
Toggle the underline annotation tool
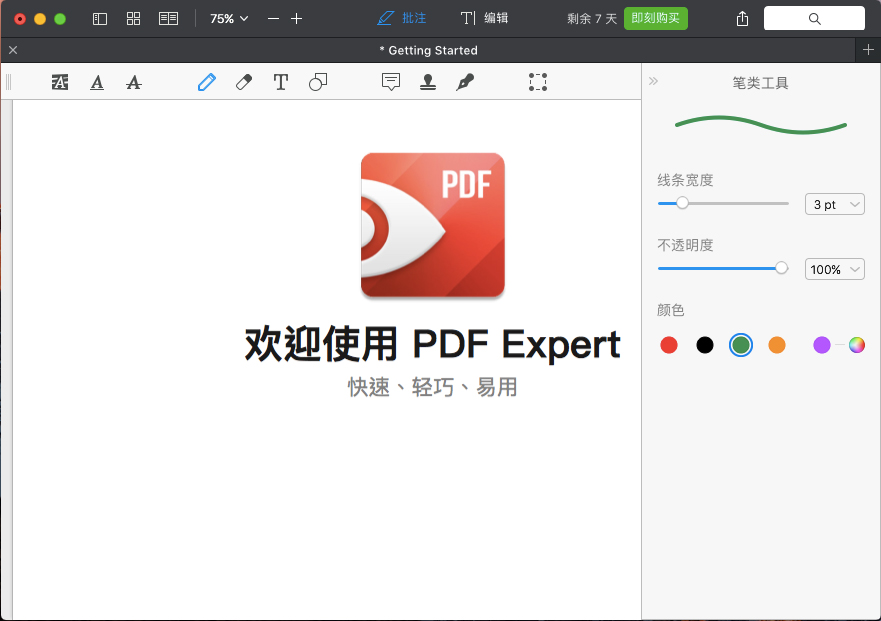[97, 82]
